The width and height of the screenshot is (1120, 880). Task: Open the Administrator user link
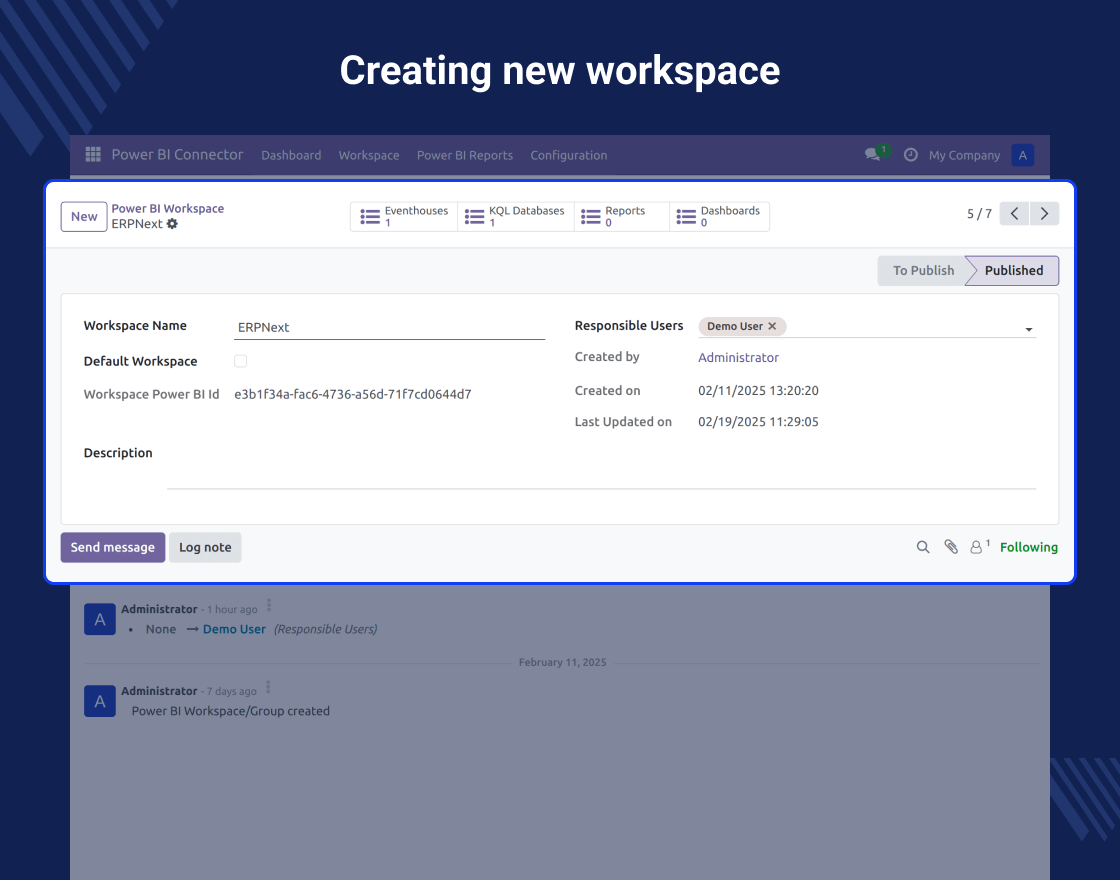pos(738,357)
